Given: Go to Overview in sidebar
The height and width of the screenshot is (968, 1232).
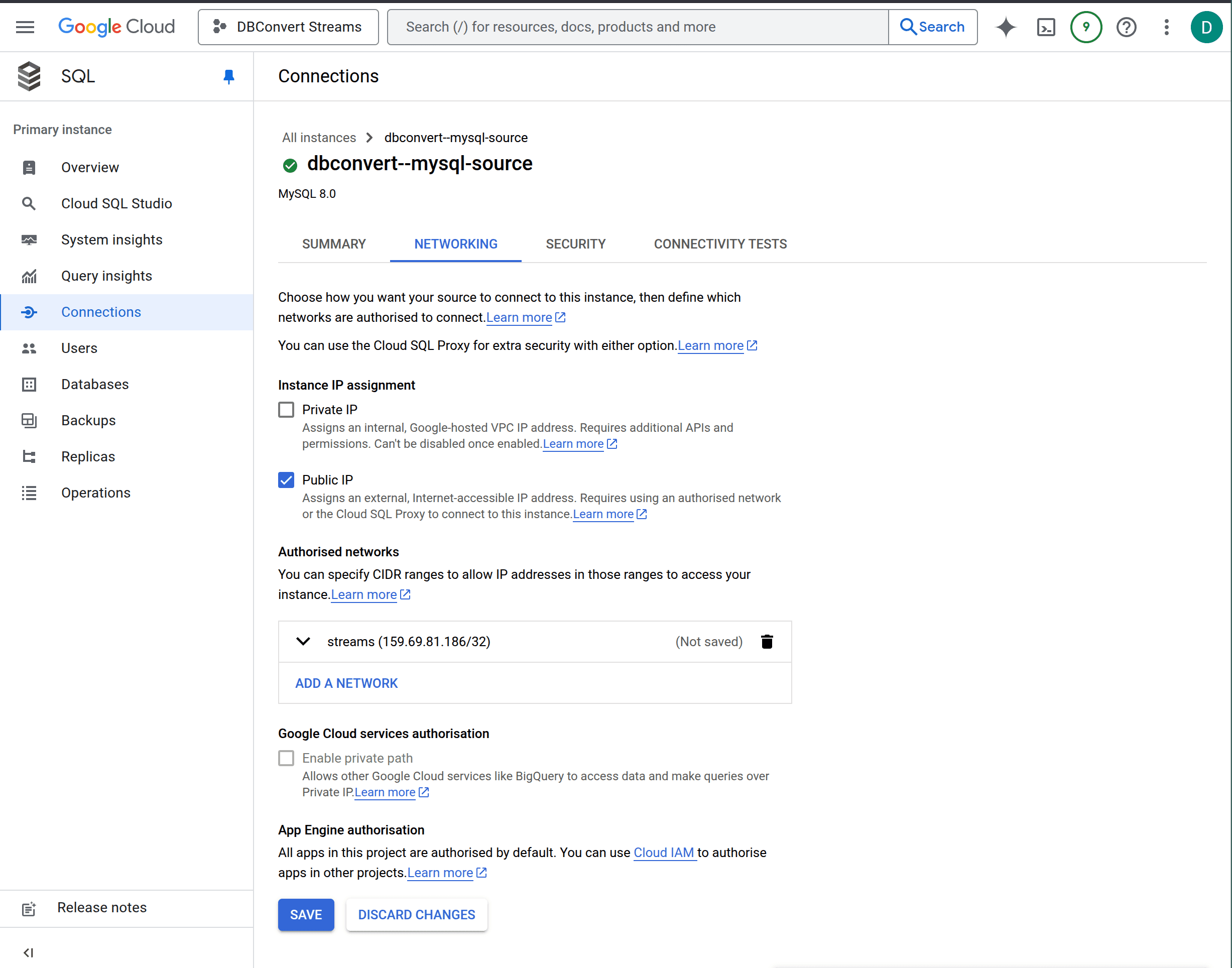Looking at the screenshot, I should pos(127,167).
